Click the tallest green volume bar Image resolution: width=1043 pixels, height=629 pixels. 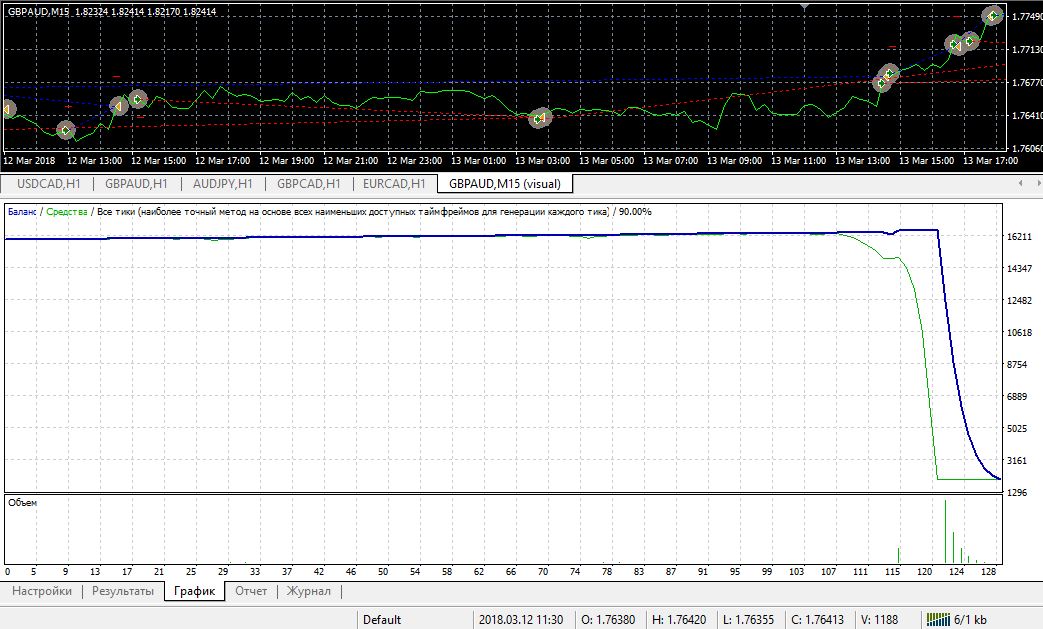click(945, 531)
